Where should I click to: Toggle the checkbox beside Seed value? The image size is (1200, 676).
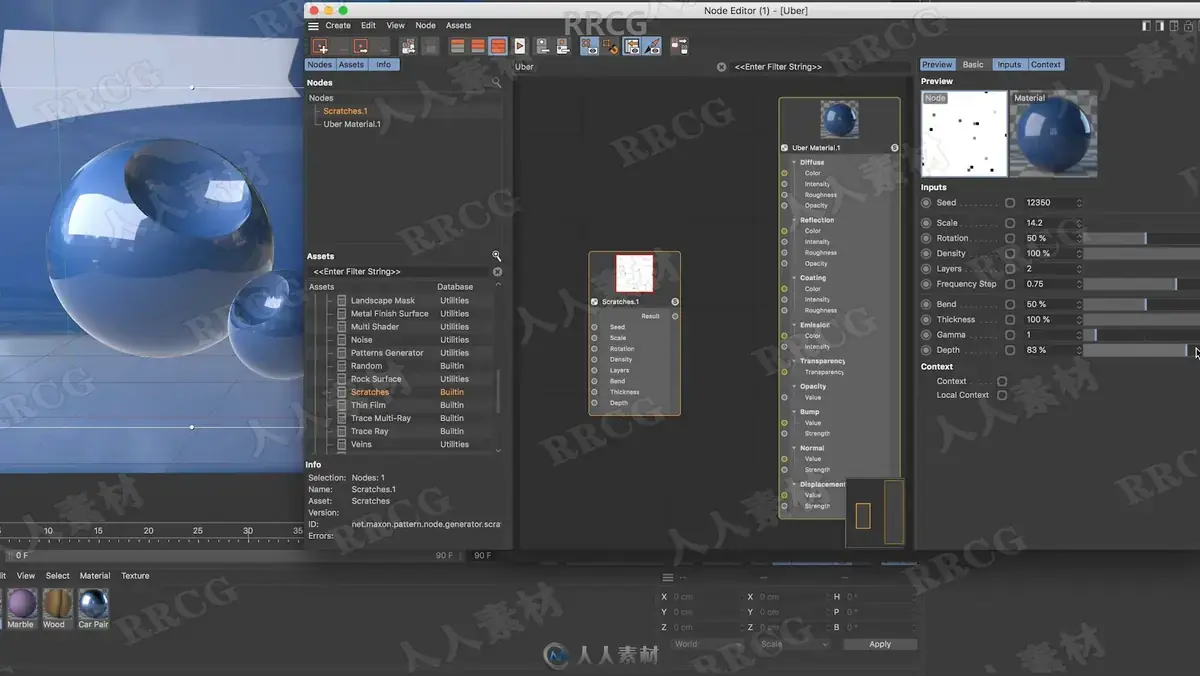click(x=1010, y=203)
